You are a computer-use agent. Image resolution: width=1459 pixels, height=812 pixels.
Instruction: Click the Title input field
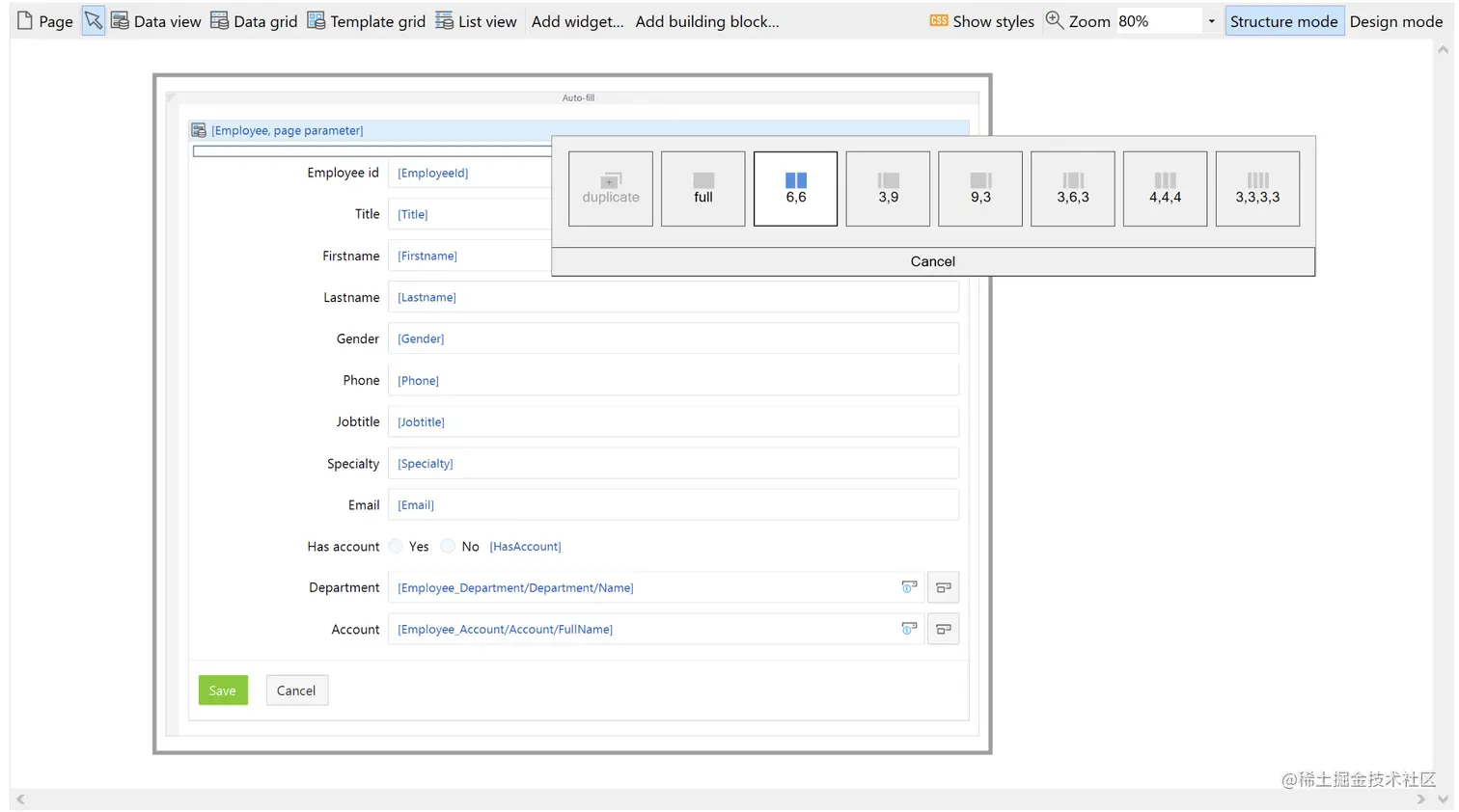[x=470, y=214]
